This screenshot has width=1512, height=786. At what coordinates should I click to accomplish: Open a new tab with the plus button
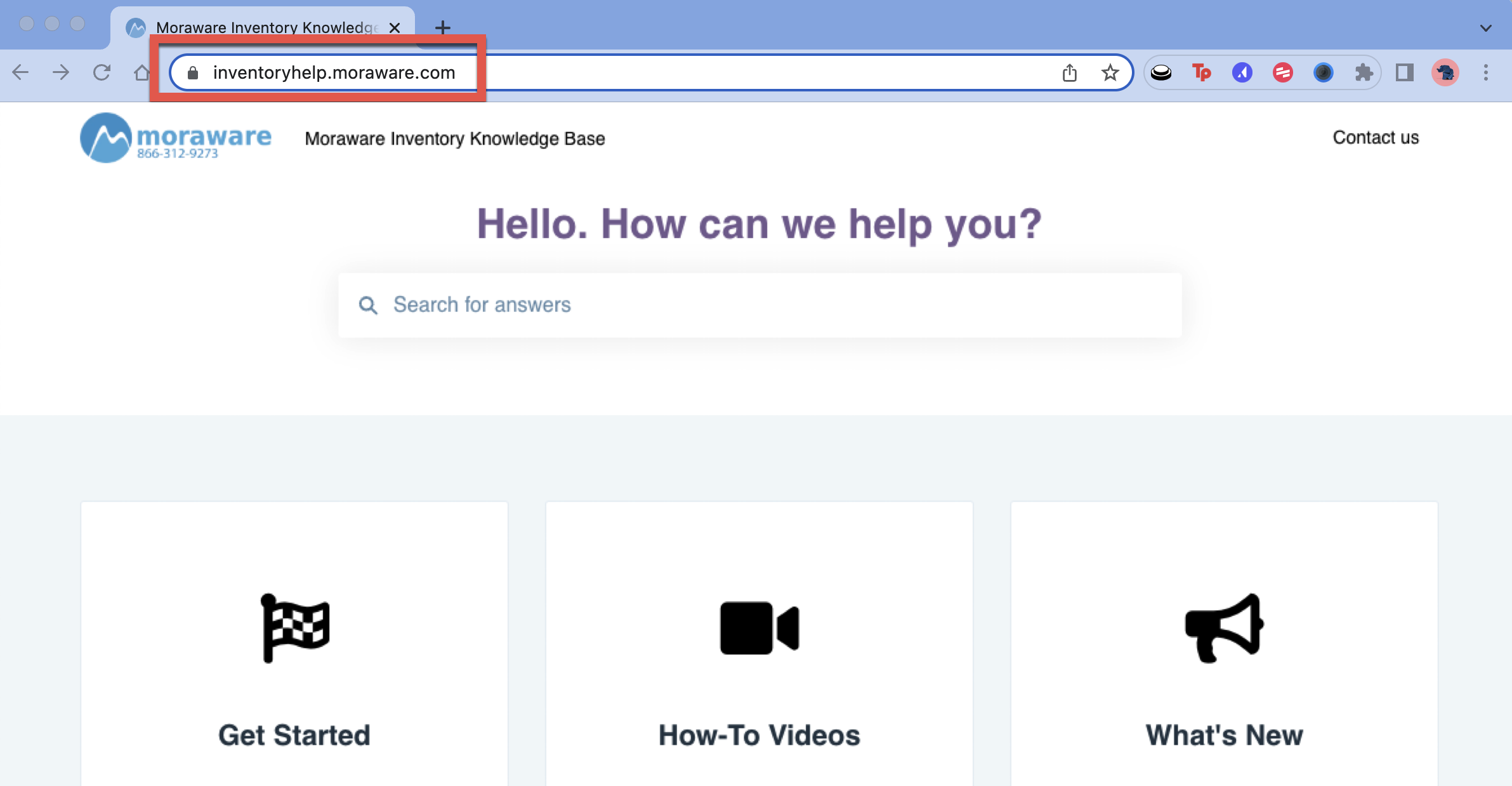pyautogui.click(x=443, y=27)
